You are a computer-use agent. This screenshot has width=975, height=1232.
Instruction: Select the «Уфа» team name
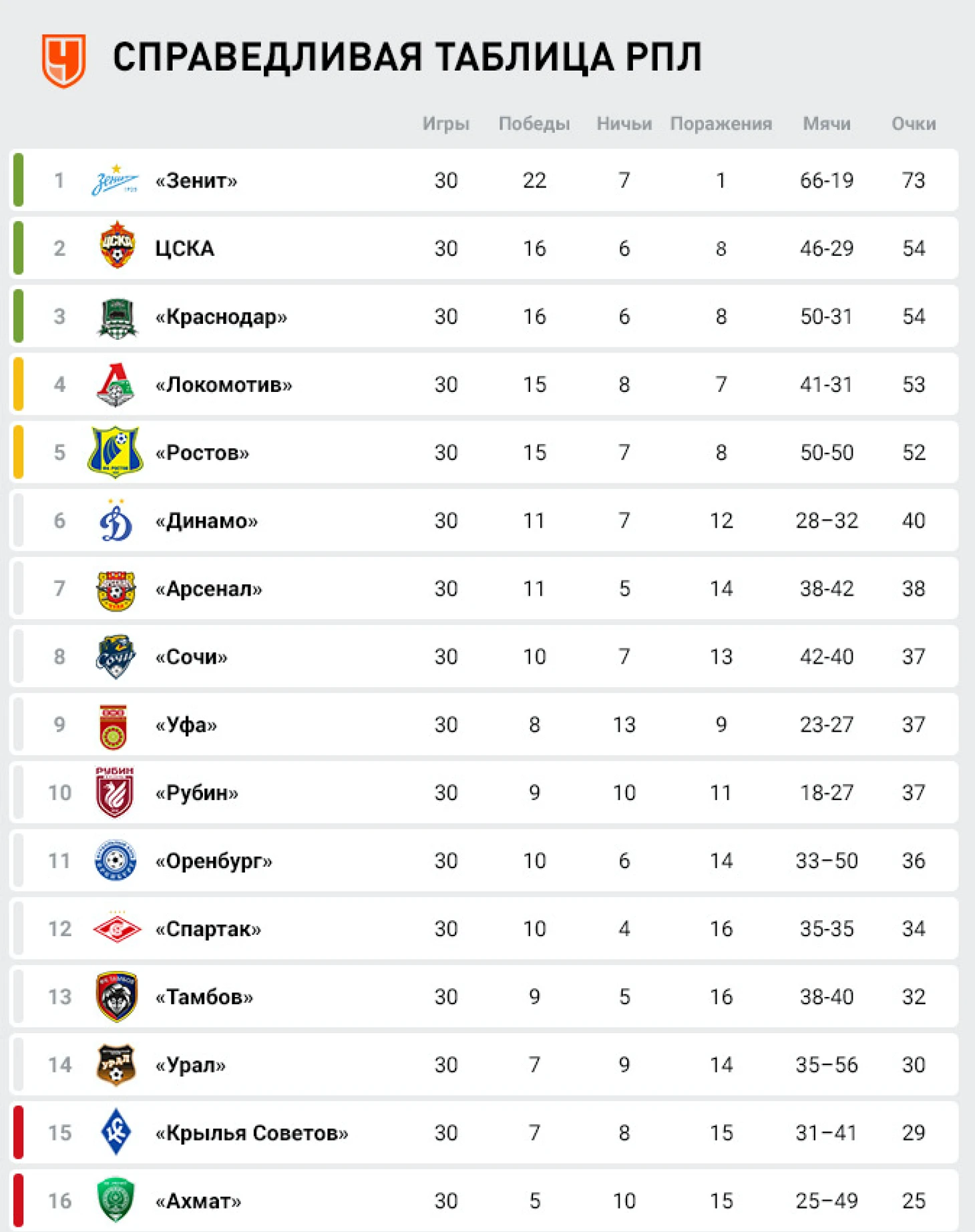coord(186,725)
